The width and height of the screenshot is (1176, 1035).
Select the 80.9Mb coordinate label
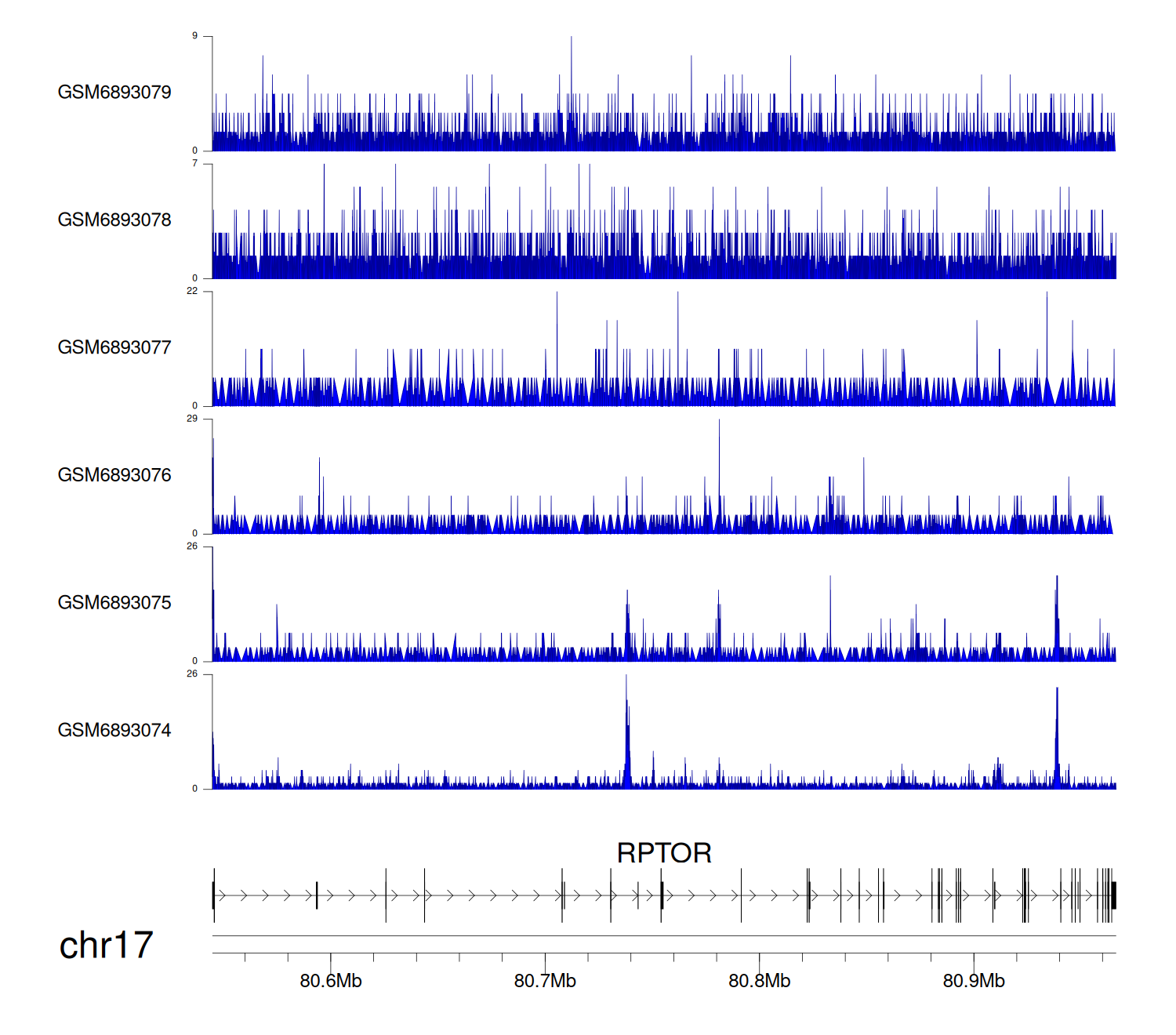pyautogui.click(x=974, y=981)
